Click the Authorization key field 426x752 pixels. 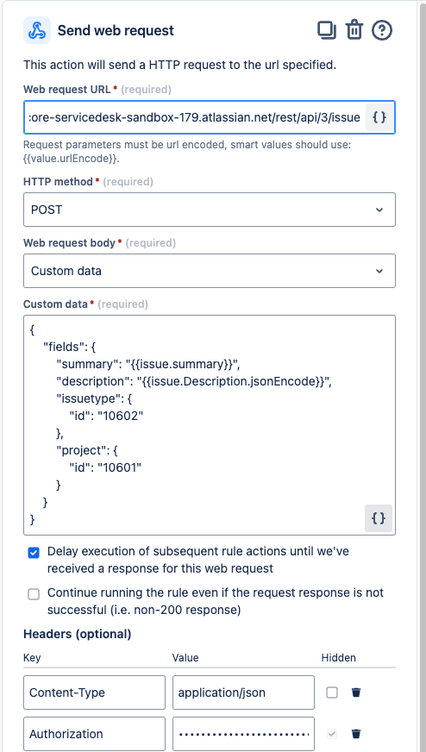point(95,734)
